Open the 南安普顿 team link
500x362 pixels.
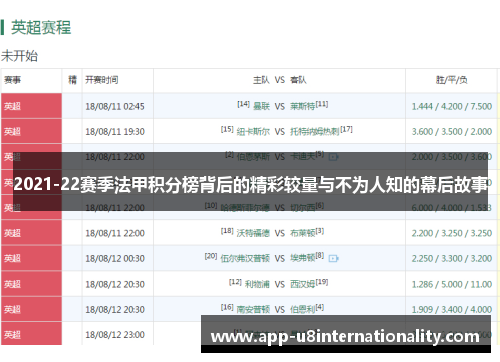point(253,310)
